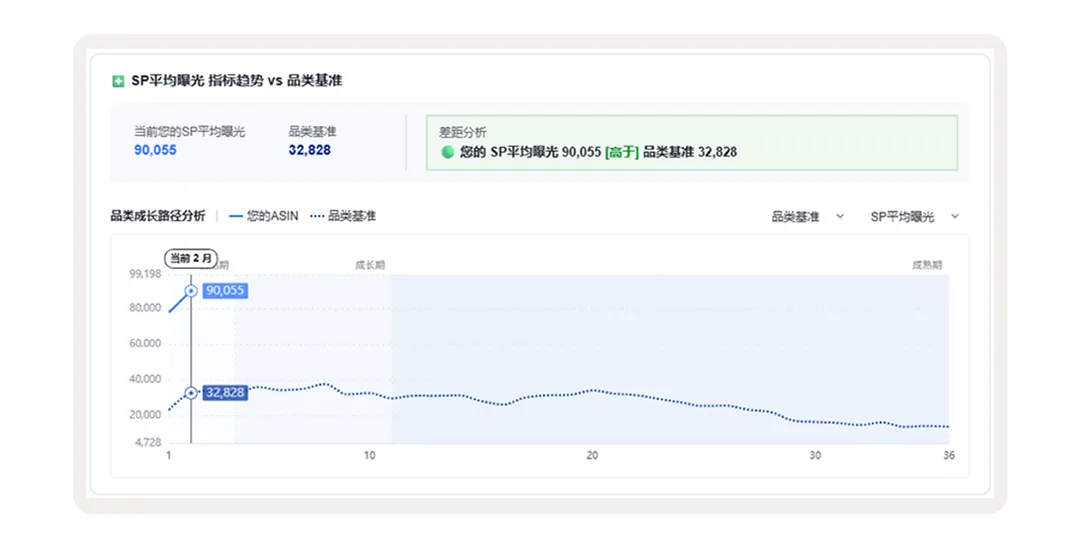Viewport: 1080px width, 556px height.
Task: Click the 4,728 y-axis label
Action: point(147,442)
